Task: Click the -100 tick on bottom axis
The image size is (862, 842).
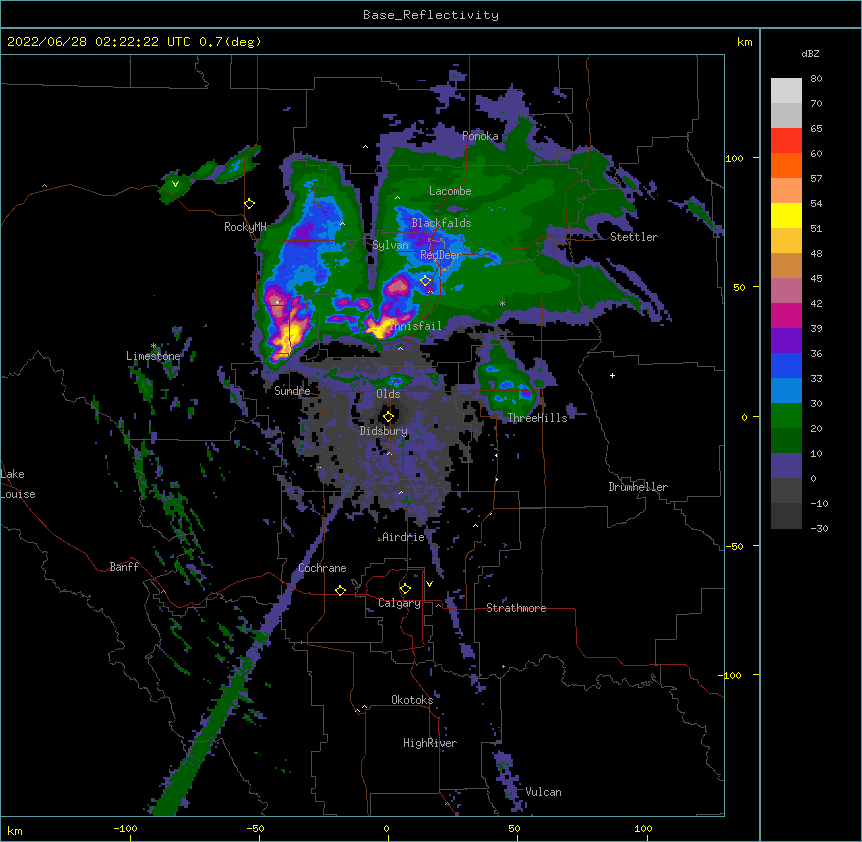Action: click(x=125, y=829)
